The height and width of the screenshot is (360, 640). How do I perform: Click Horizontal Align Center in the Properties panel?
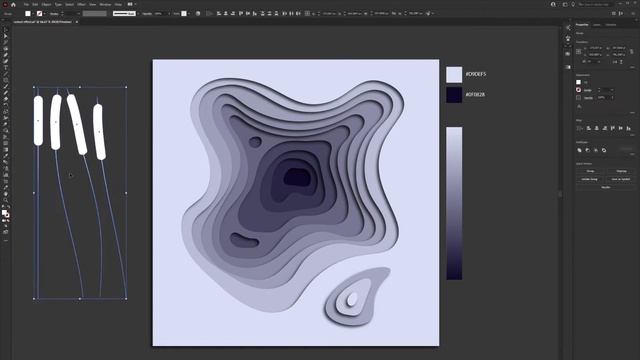point(597,128)
